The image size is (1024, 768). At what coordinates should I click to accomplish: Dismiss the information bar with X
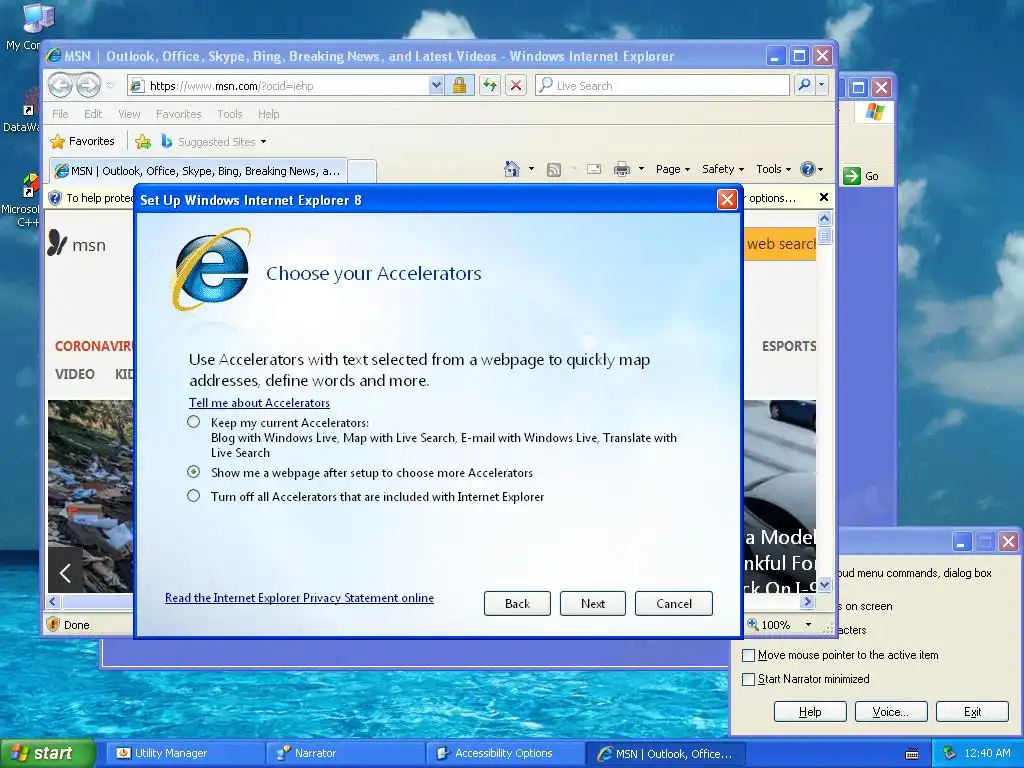[x=824, y=197]
